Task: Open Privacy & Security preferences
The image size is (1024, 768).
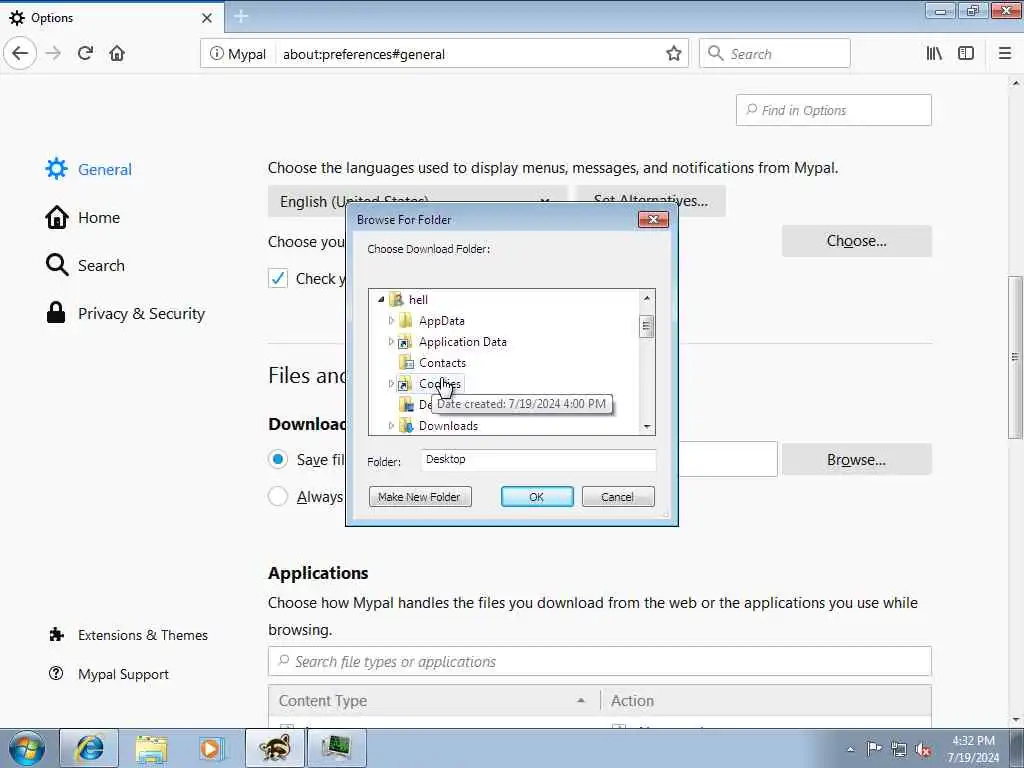Action: point(125,313)
